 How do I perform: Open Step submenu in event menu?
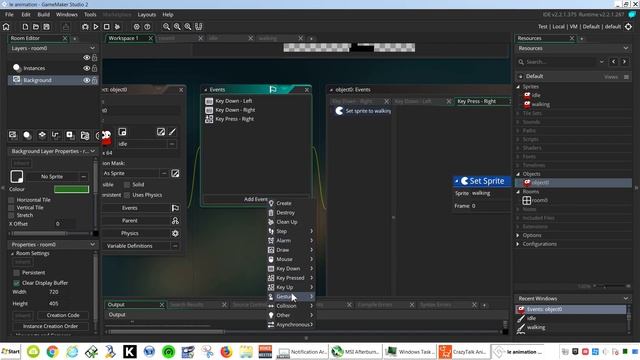(291, 231)
